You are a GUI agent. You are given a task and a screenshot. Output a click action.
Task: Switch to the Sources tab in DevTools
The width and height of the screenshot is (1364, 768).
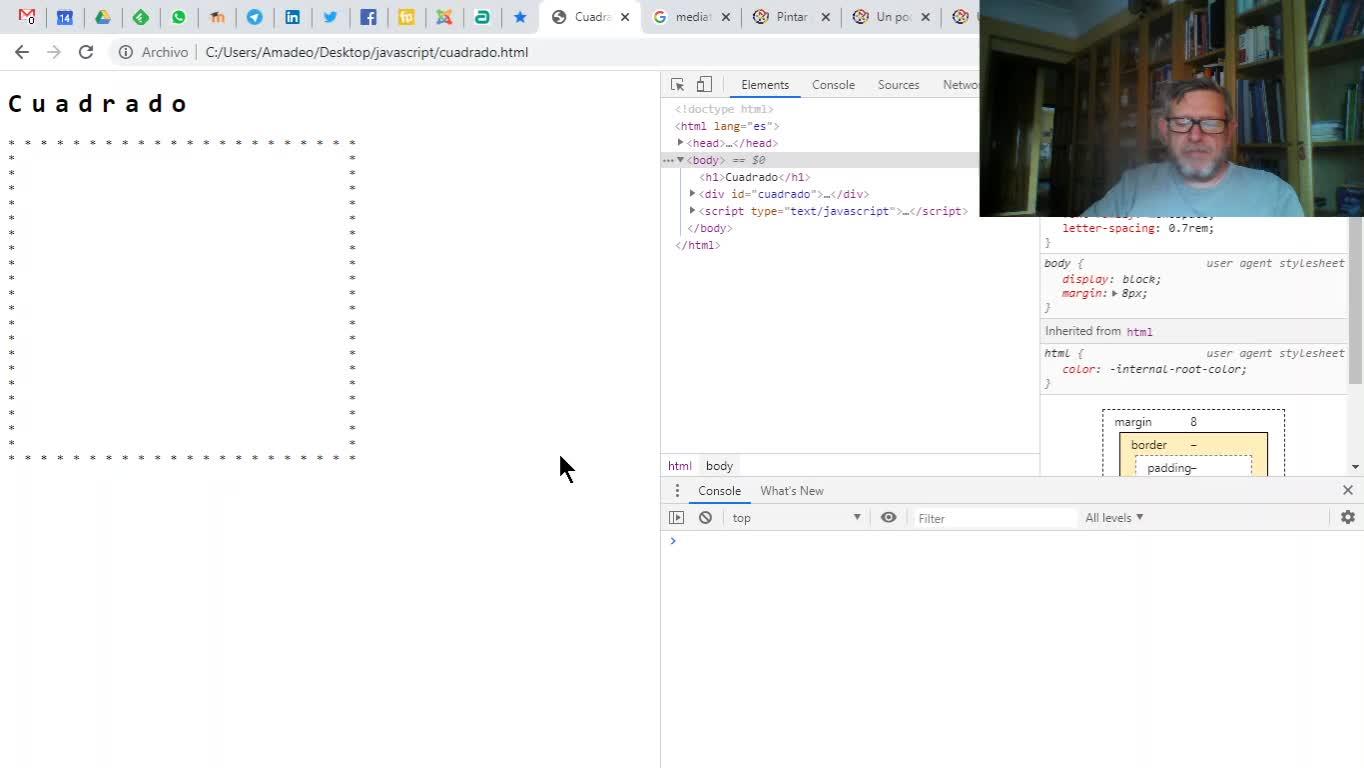click(x=898, y=85)
